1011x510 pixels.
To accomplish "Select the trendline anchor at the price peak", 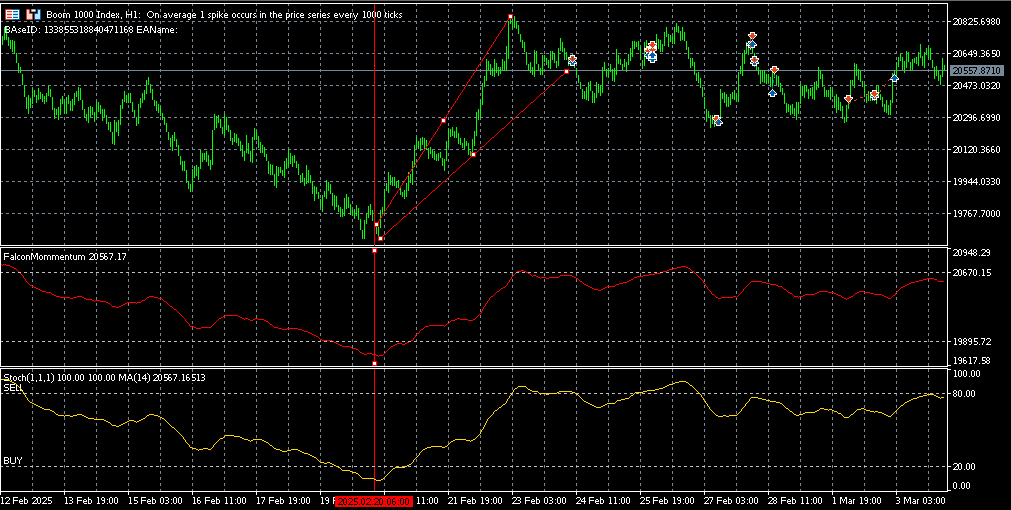I will (x=510, y=16).
